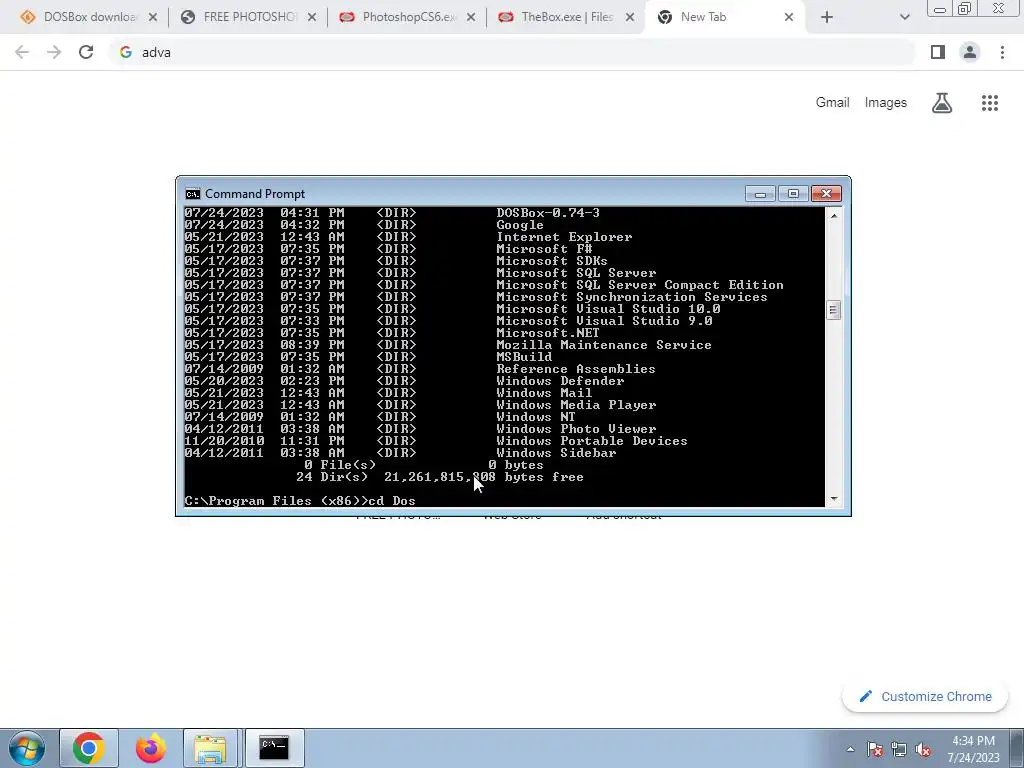Toggle the Chrome side panel icon
1024x768 pixels.
point(938,52)
